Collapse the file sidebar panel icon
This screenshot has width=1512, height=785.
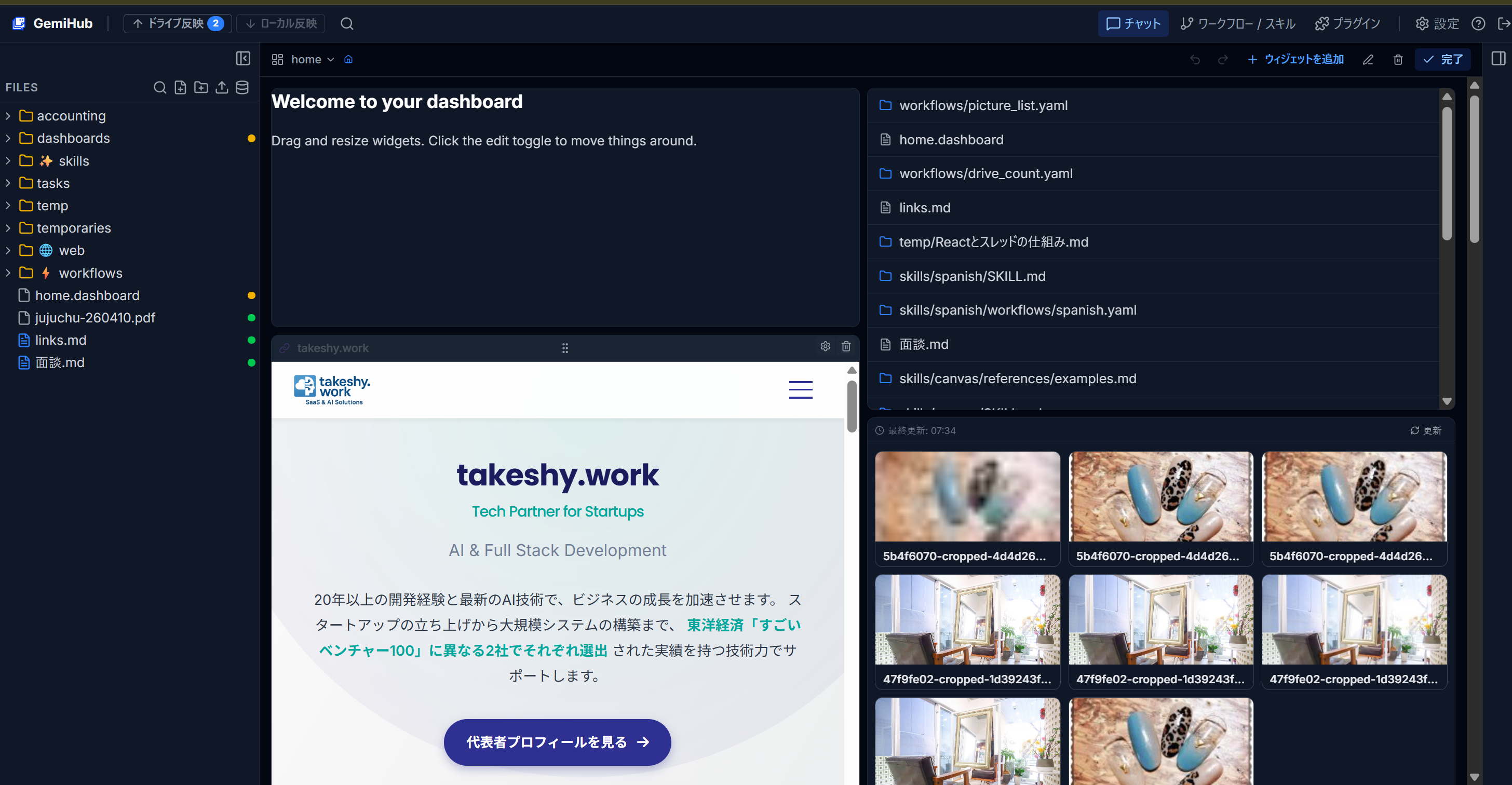click(243, 58)
